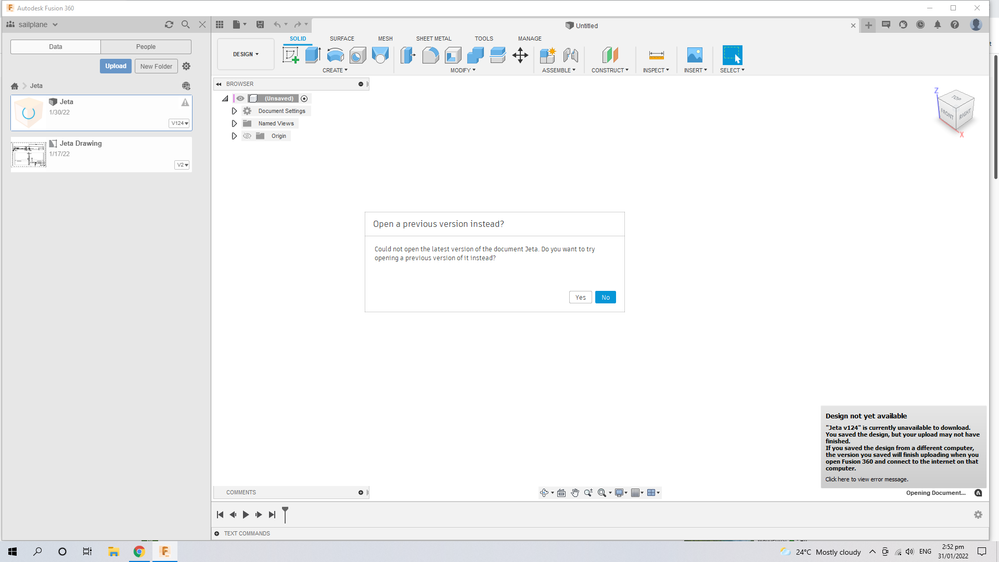Viewport: 999px width, 562px height.
Task: Select the Press Pull tool
Action: pos(408,55)
